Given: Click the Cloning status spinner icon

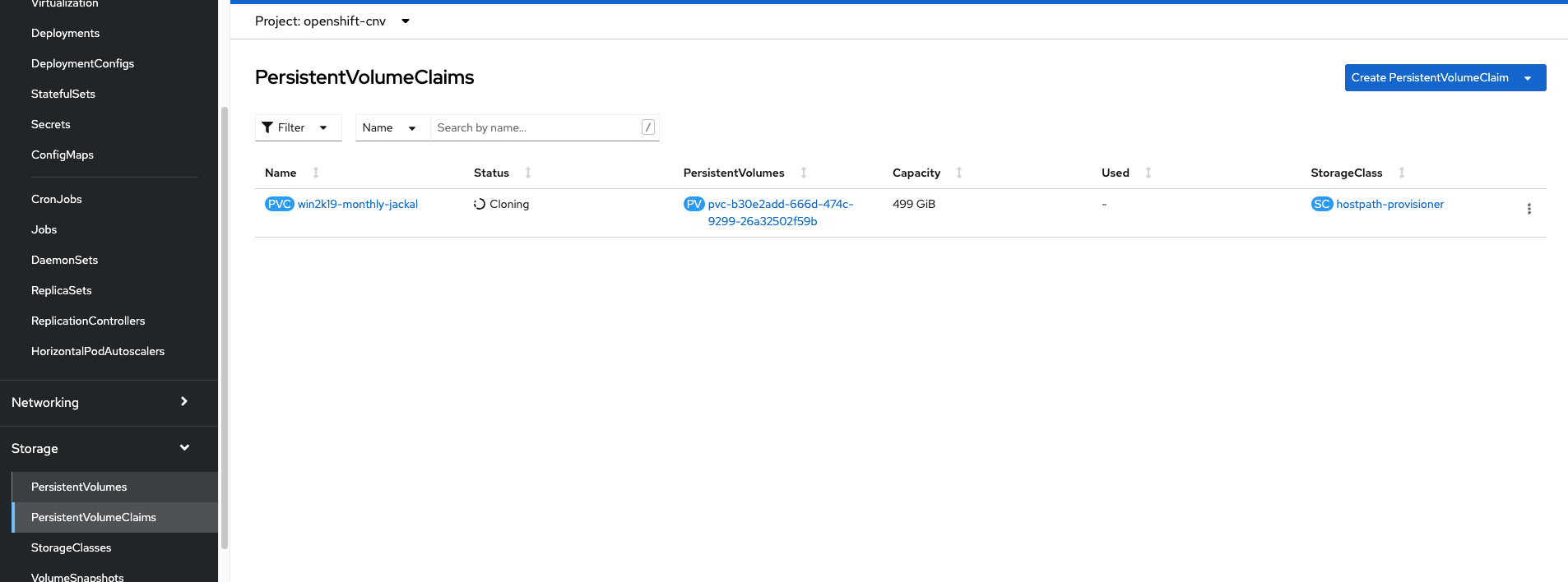Looking at the screenshot, I should (x=480, y=204).
